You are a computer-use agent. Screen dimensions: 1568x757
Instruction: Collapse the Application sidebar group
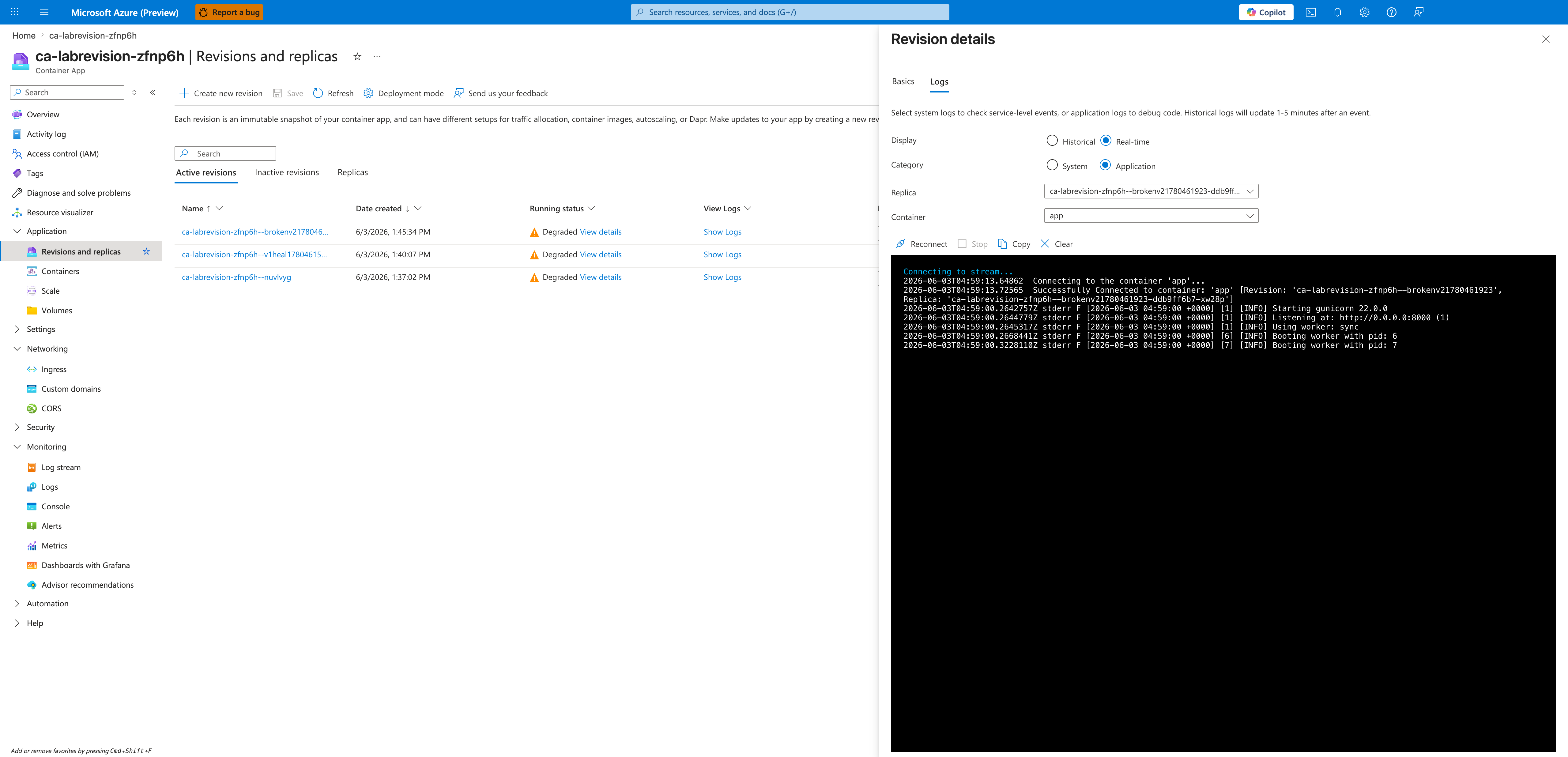pos(17,231)
